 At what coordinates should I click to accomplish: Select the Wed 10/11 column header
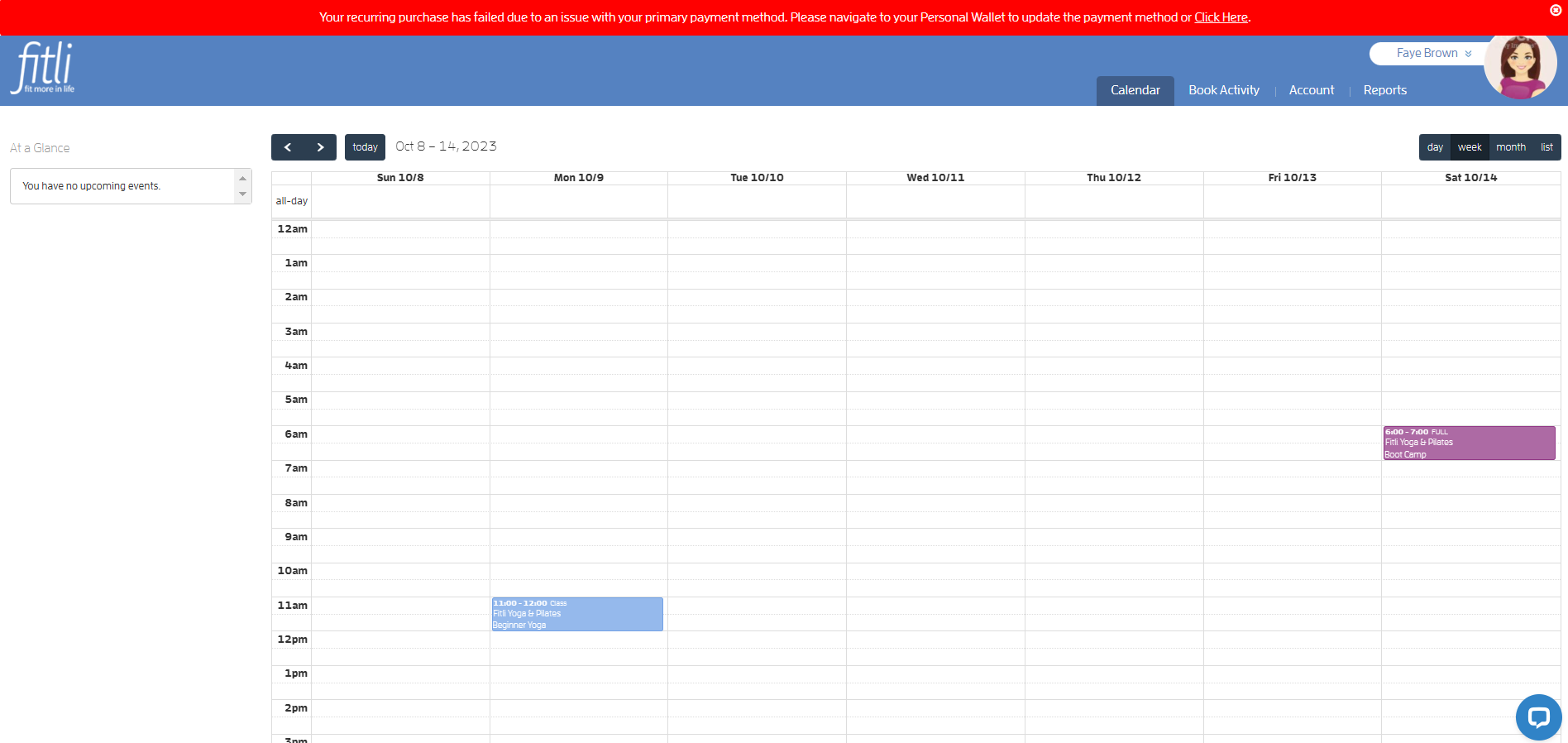[935, 178]
